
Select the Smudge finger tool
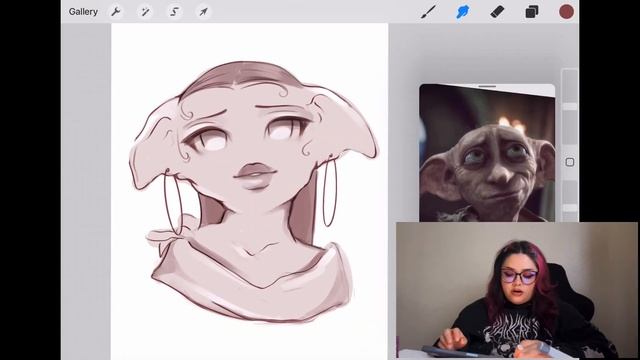pos(462,12)
